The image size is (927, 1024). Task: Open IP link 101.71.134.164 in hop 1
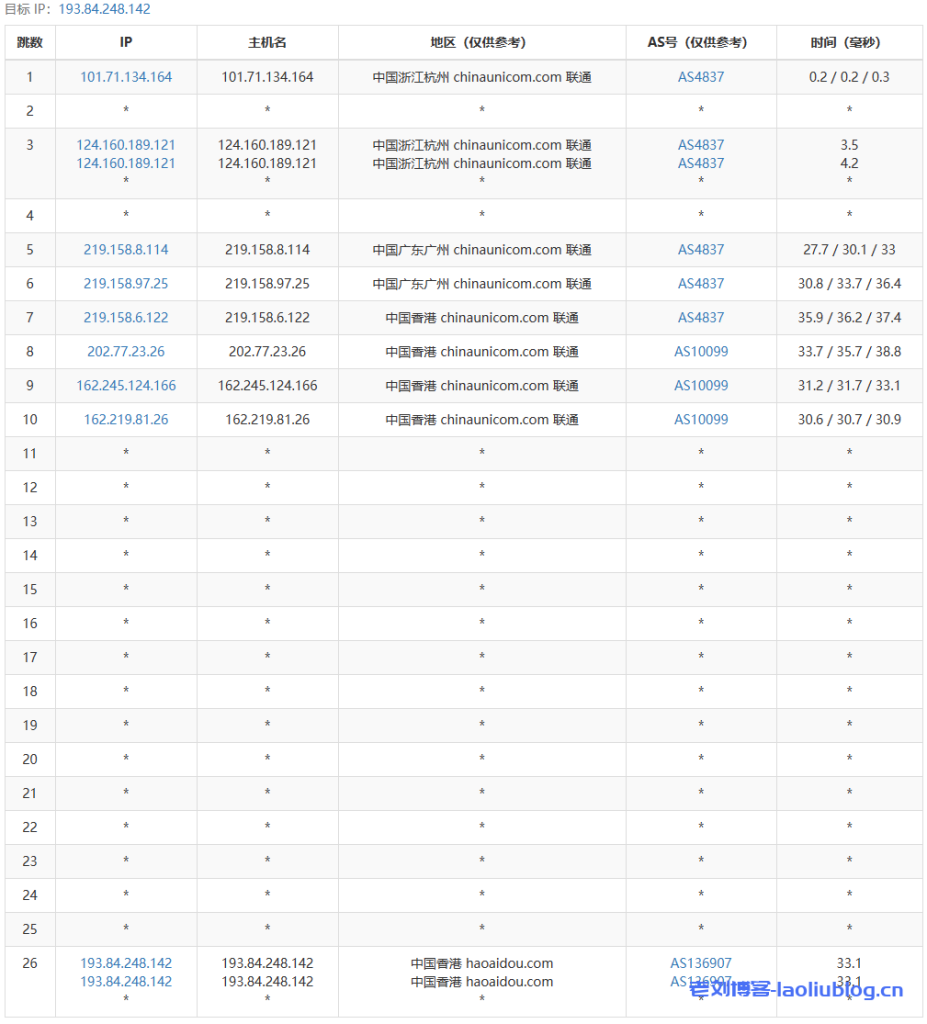126,77
